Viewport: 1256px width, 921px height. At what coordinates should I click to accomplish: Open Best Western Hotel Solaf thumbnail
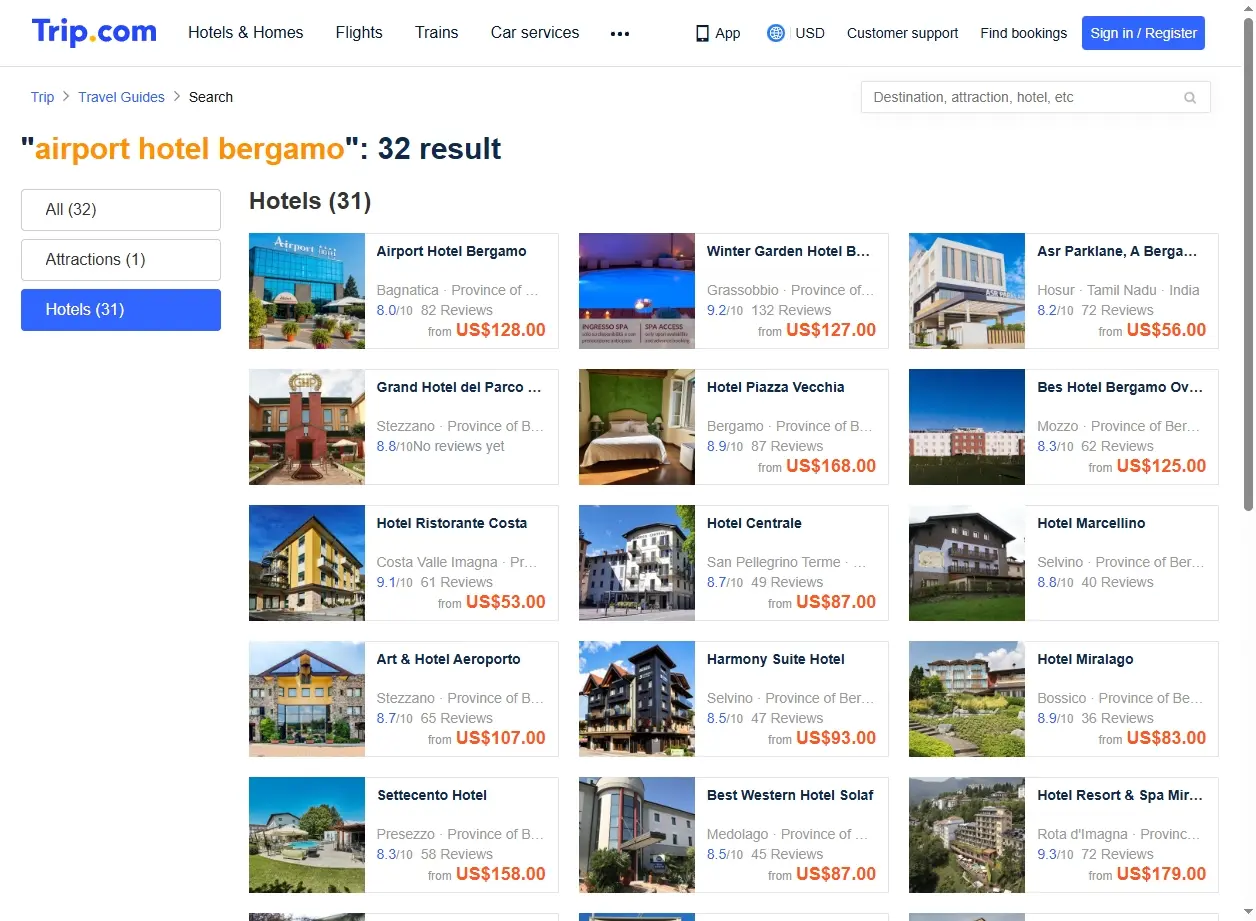pyautogui.click(x=637, y=835)
